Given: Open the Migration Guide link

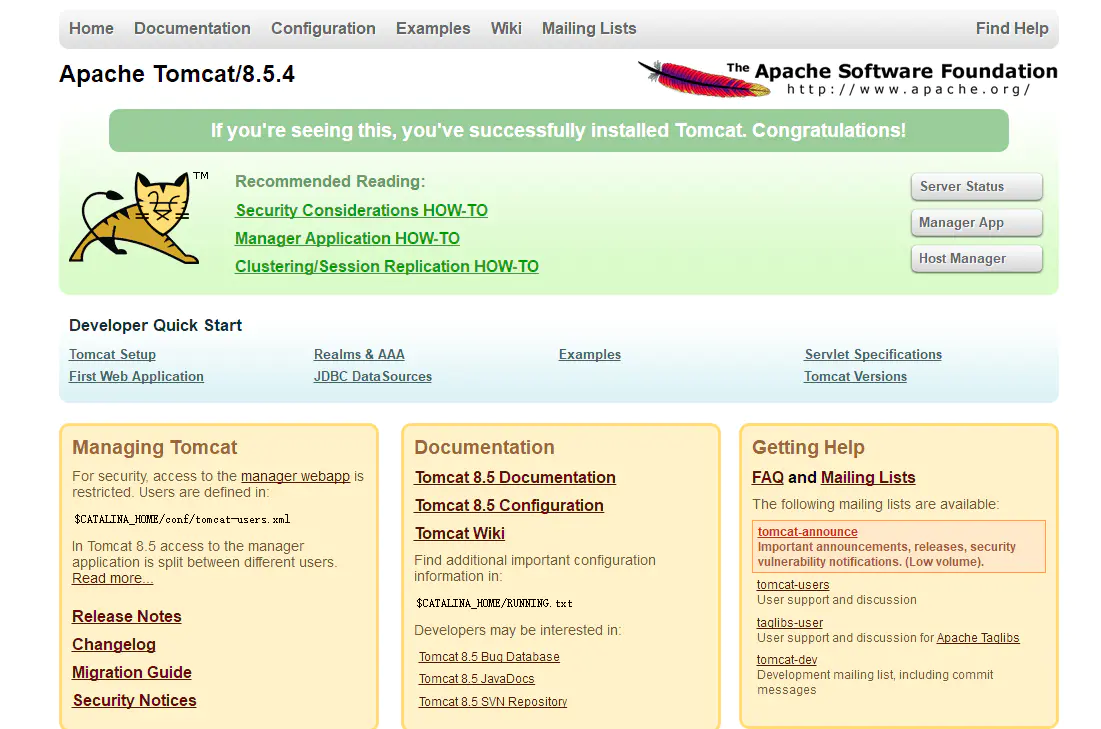Looking at the screenshot, I should [x=132, y=672].
